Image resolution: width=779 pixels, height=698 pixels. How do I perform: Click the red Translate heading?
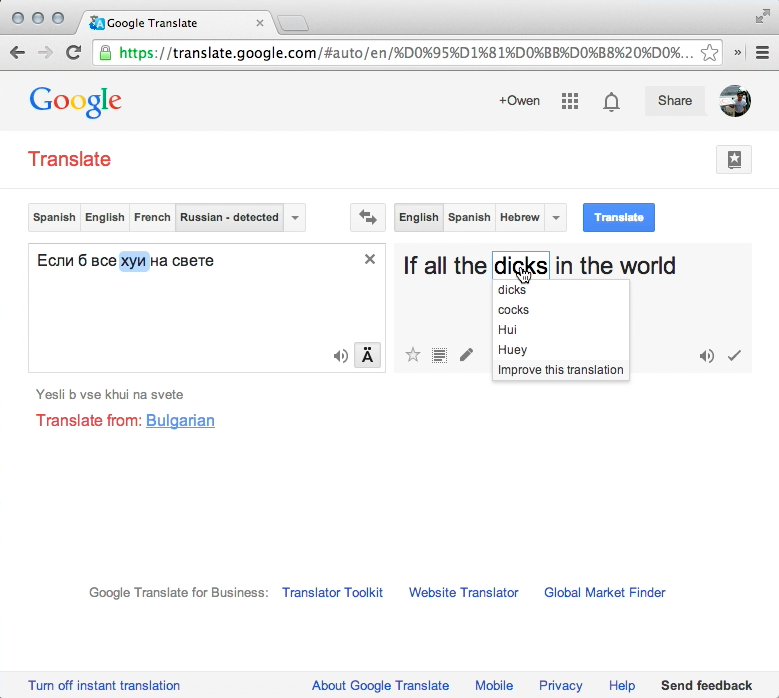click(x=70, y=159)
